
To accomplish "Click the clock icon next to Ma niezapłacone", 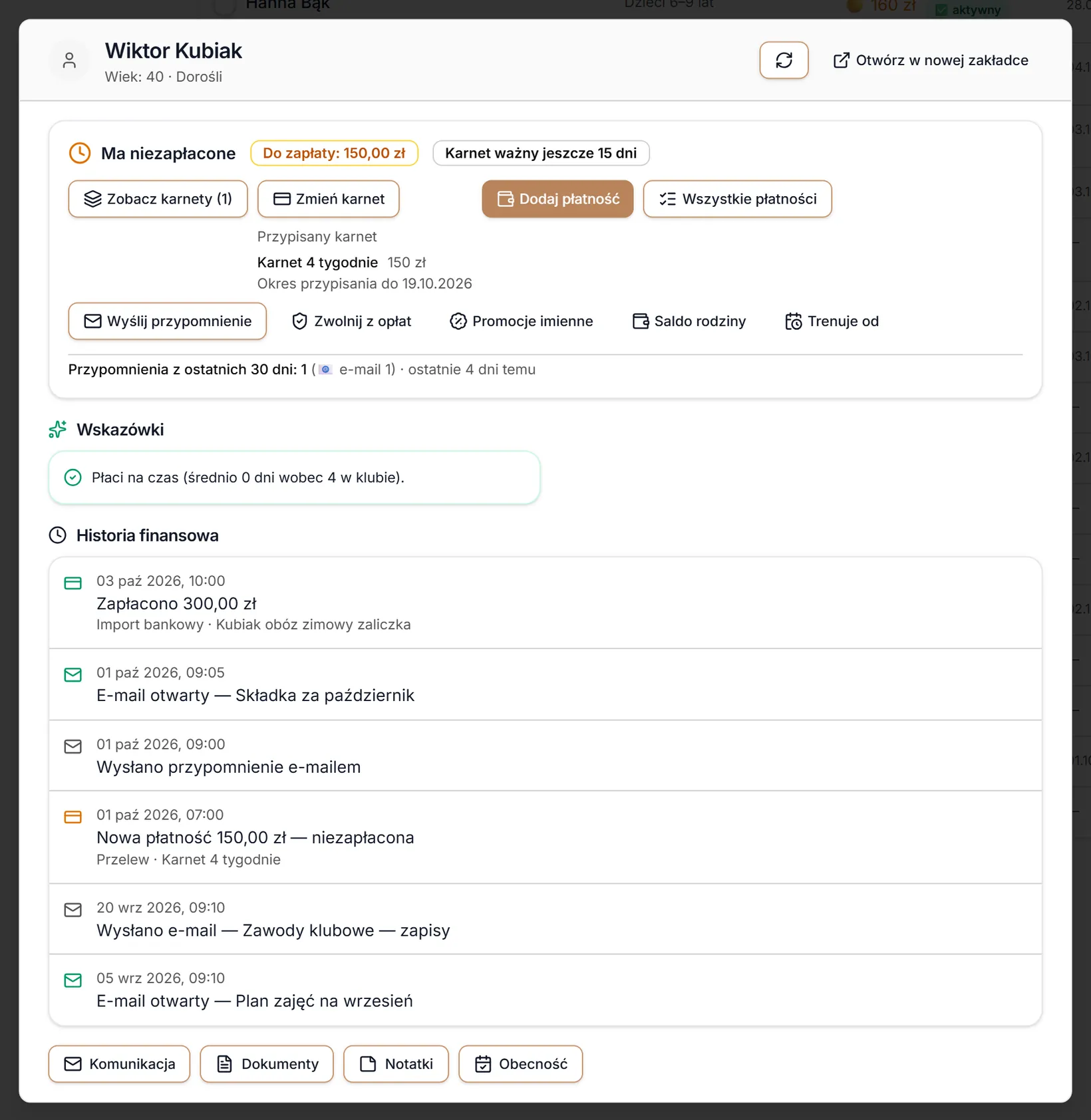I will pos(80,153).
